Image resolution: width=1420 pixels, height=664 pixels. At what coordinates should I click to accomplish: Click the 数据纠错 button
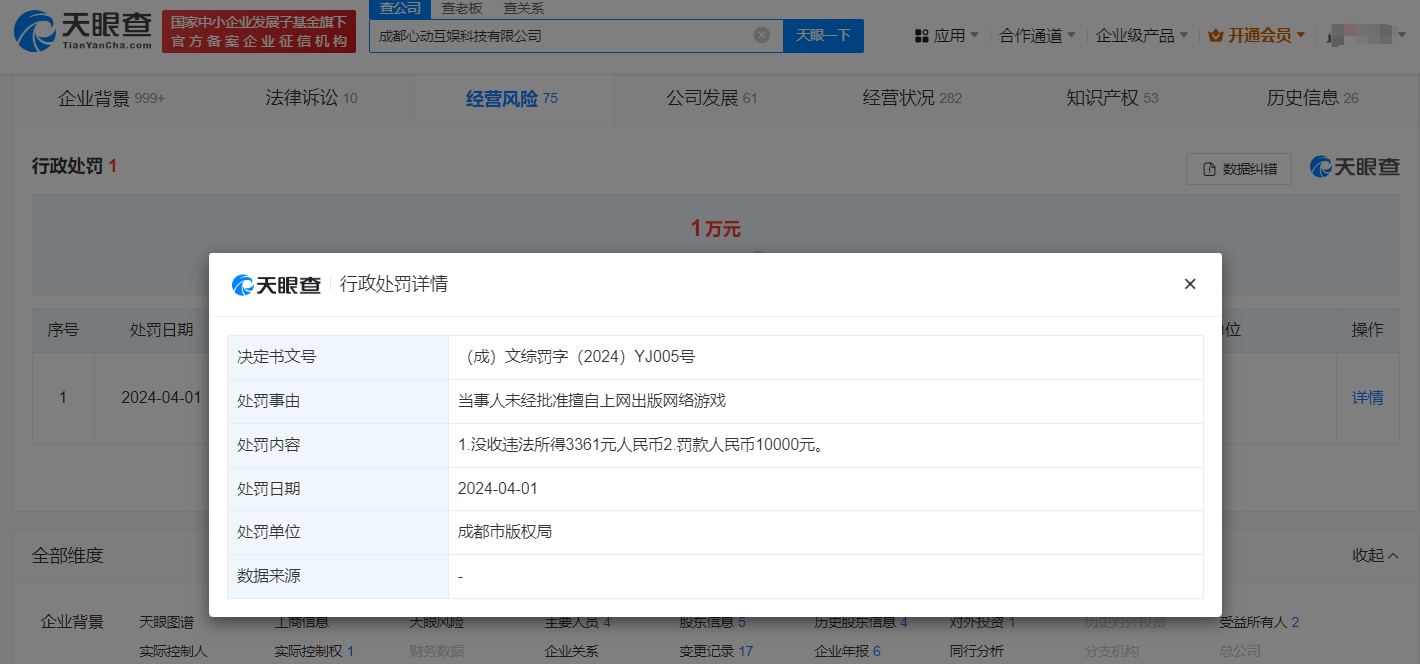coord(1239,169)
